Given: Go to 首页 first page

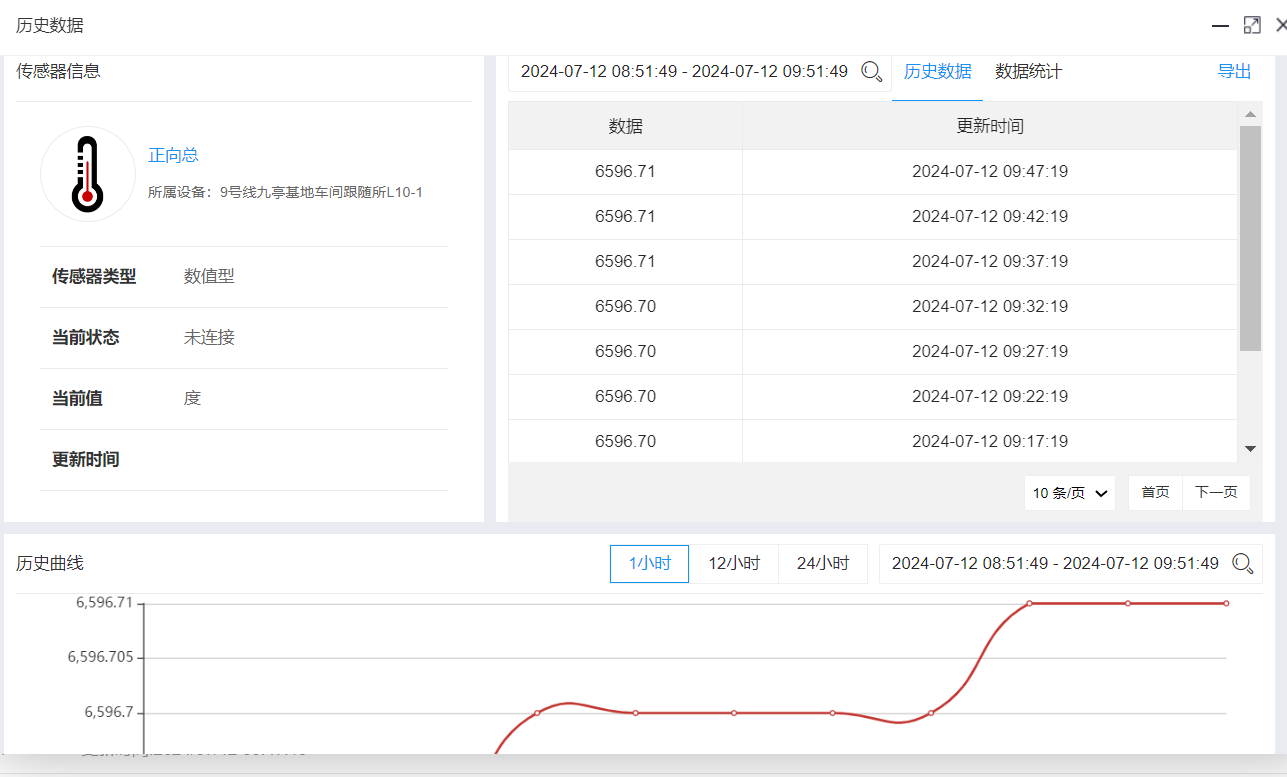Looking at the screenshot, I should click(1155, 493).
